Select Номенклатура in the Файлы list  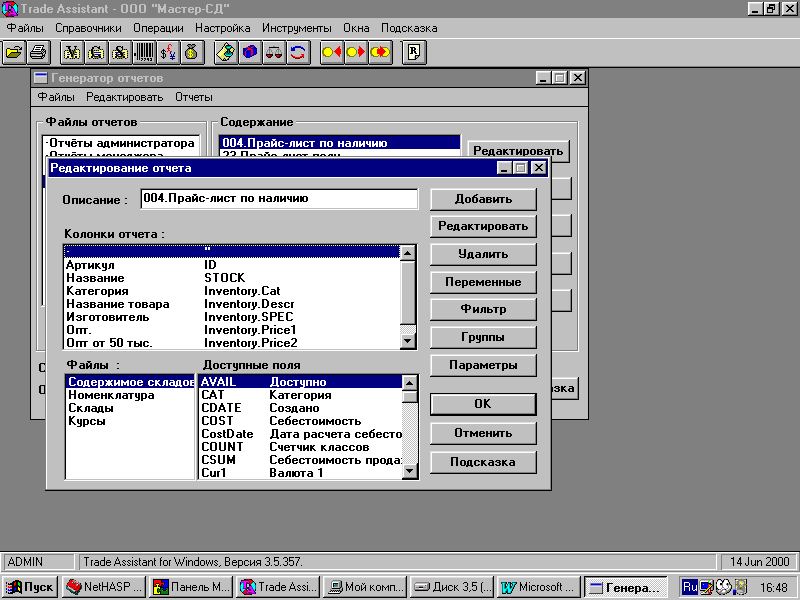[111, 395]
